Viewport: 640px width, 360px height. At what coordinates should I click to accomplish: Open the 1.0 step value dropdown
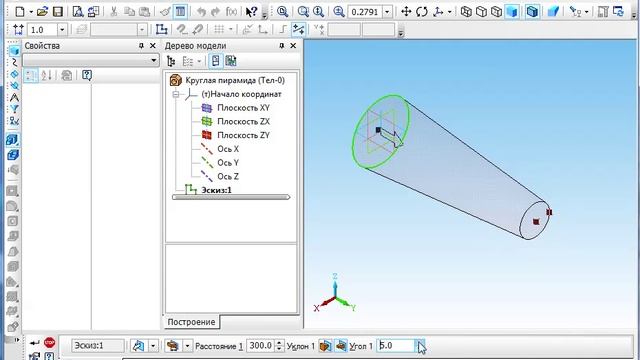coord(62,29)
